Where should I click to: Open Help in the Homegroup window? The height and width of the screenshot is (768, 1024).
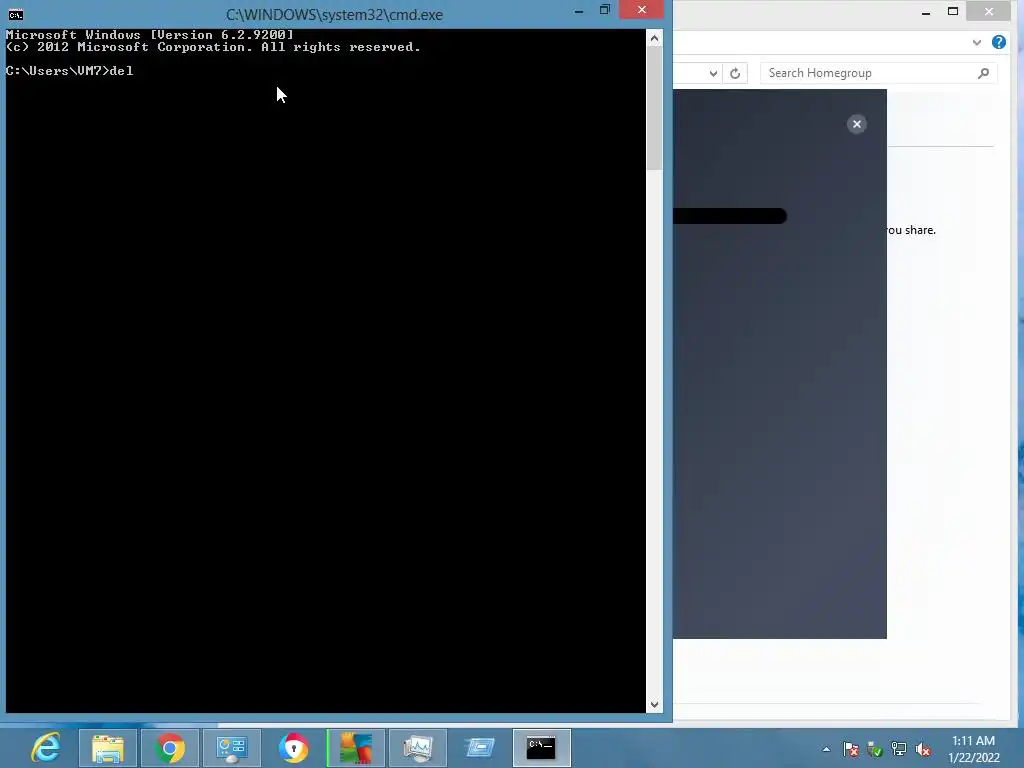[x=999, y=42]
